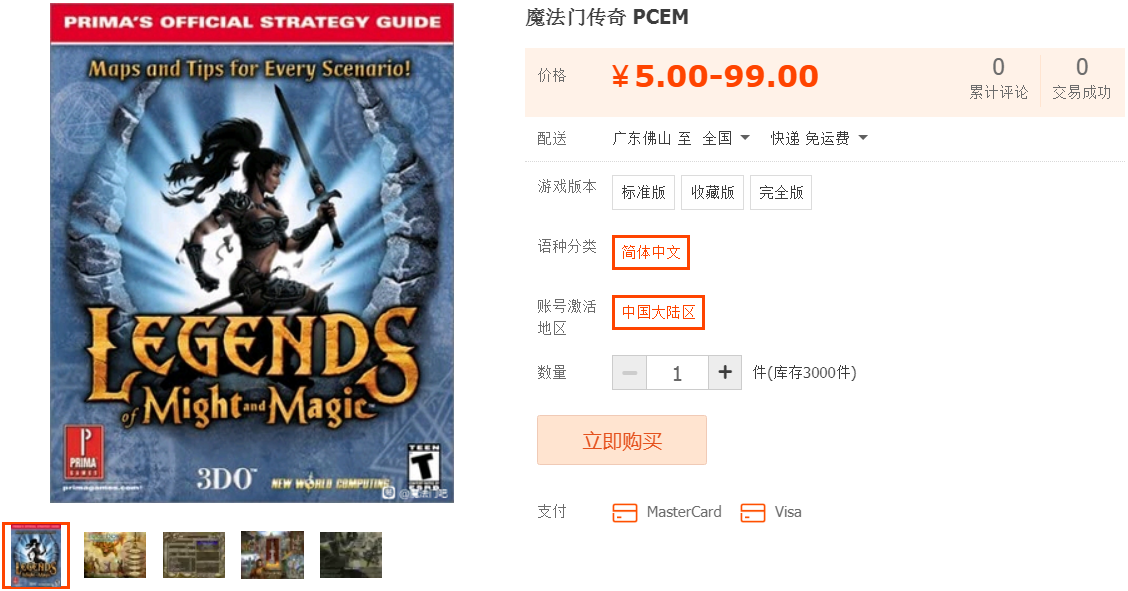
Task: Click the MasterCard payment card icon
Action: pyautogui.click(x=624, y=513)
